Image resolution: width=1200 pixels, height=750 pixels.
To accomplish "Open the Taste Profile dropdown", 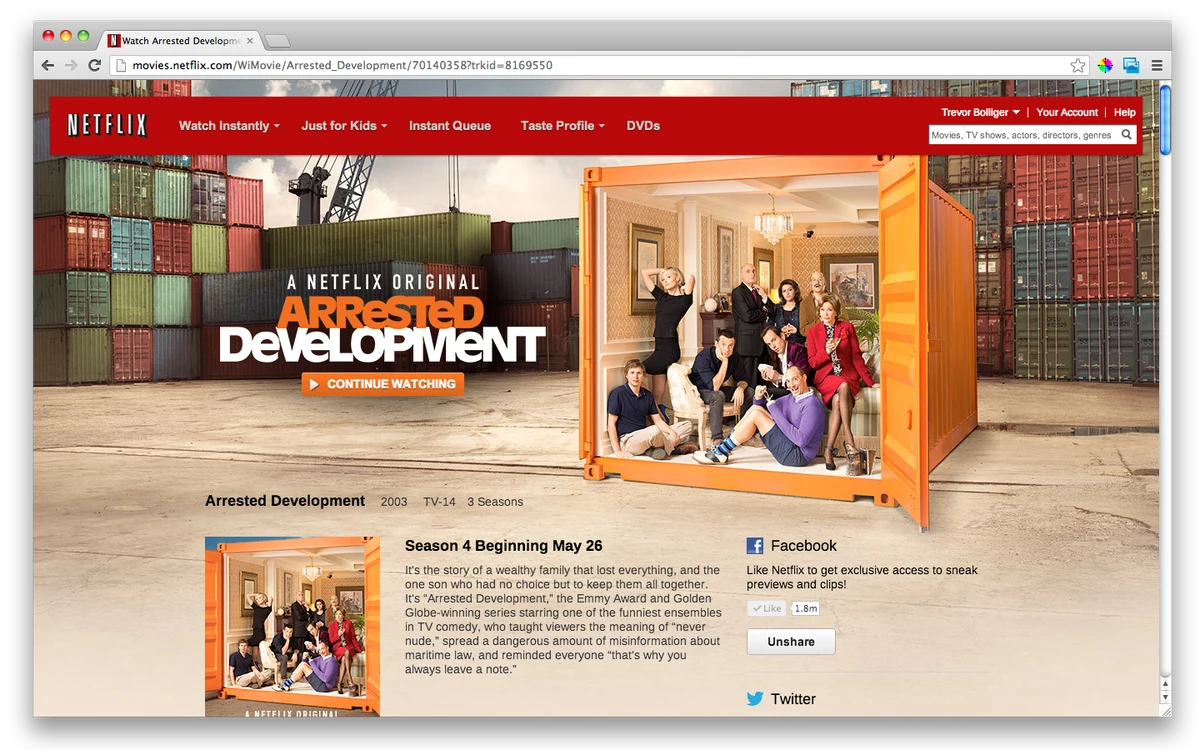I will pos(561,125).
